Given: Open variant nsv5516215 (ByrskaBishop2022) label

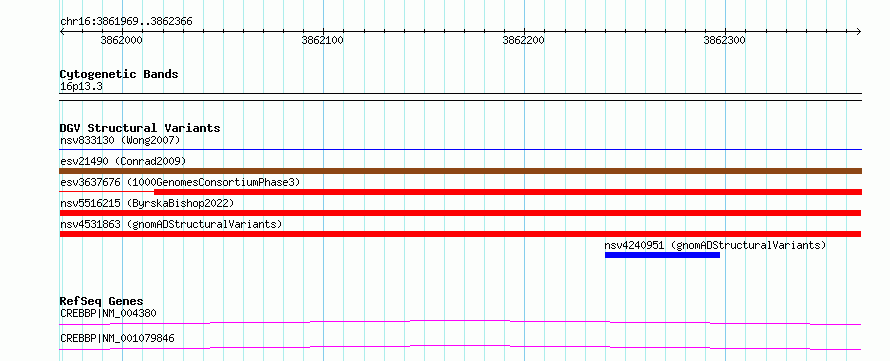Looking at the screenshot, I should 147,203.
